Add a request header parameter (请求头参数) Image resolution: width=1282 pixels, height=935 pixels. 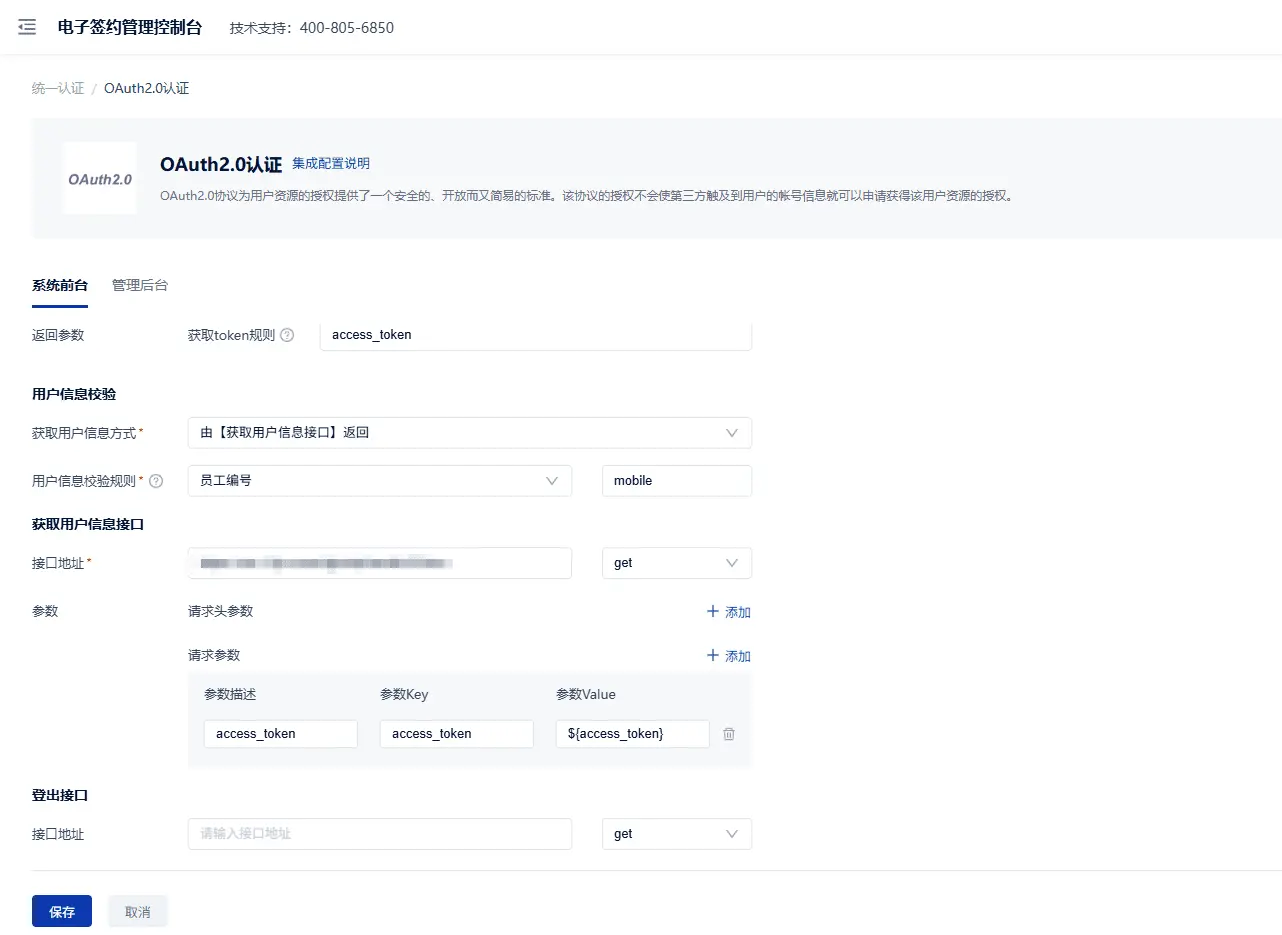[729, 612]
